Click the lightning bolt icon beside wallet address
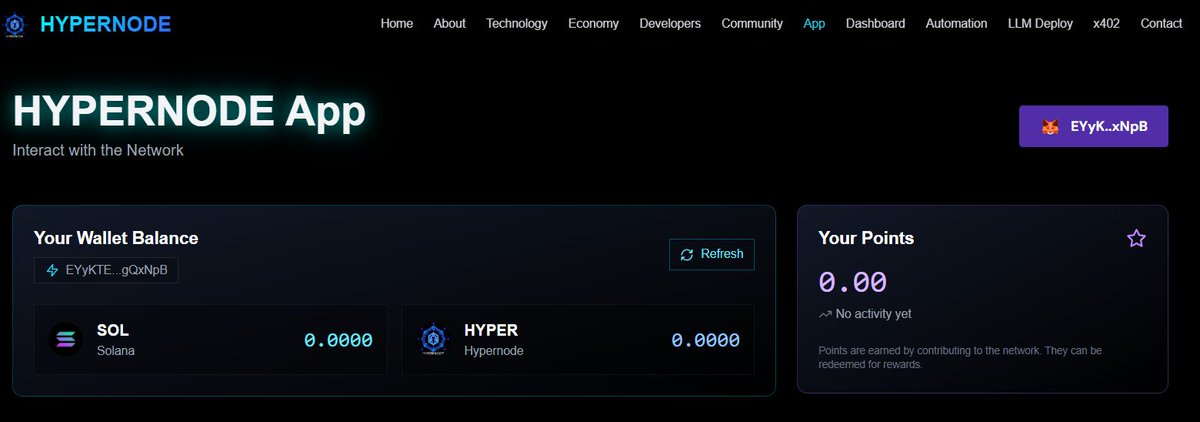 click(52, 270)
